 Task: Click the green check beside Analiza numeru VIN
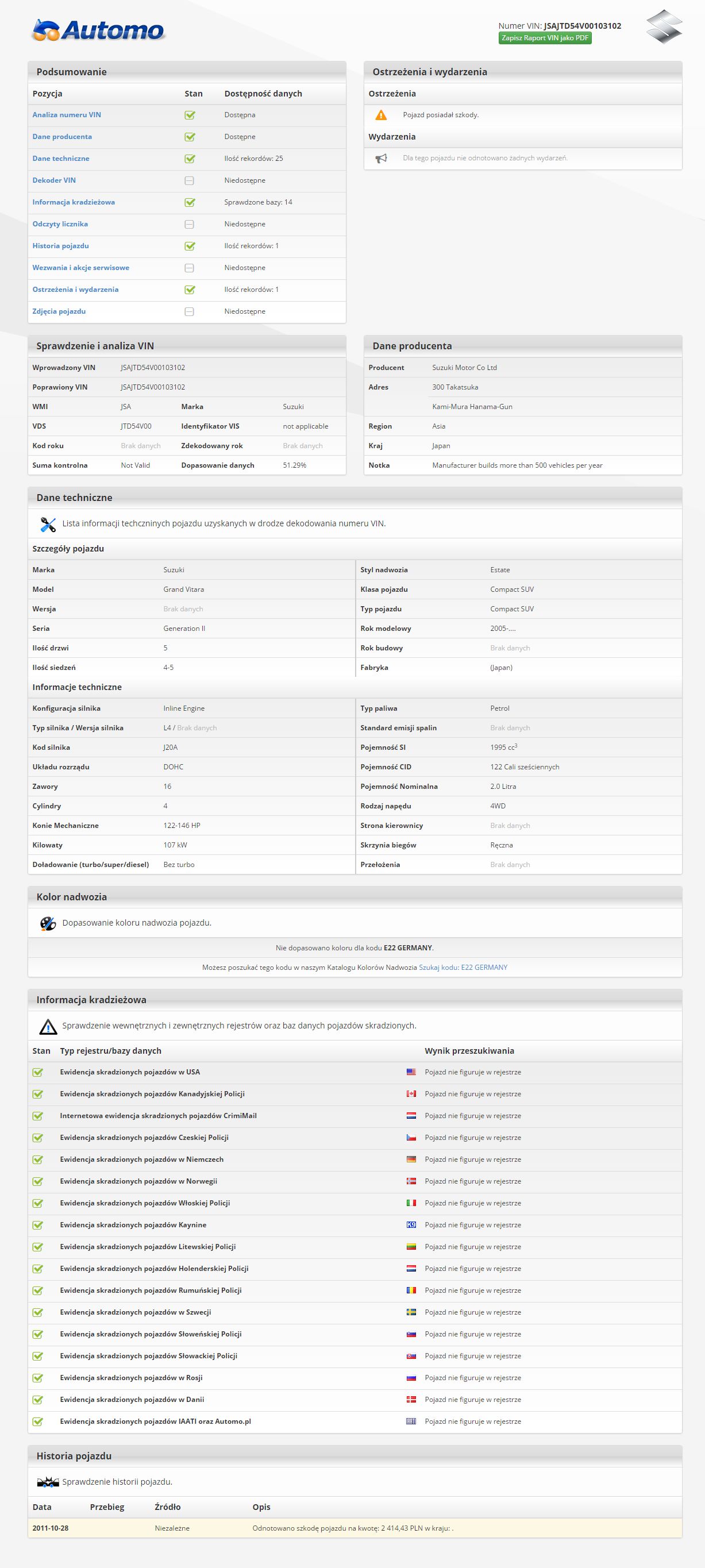click(x=190, y=115)
